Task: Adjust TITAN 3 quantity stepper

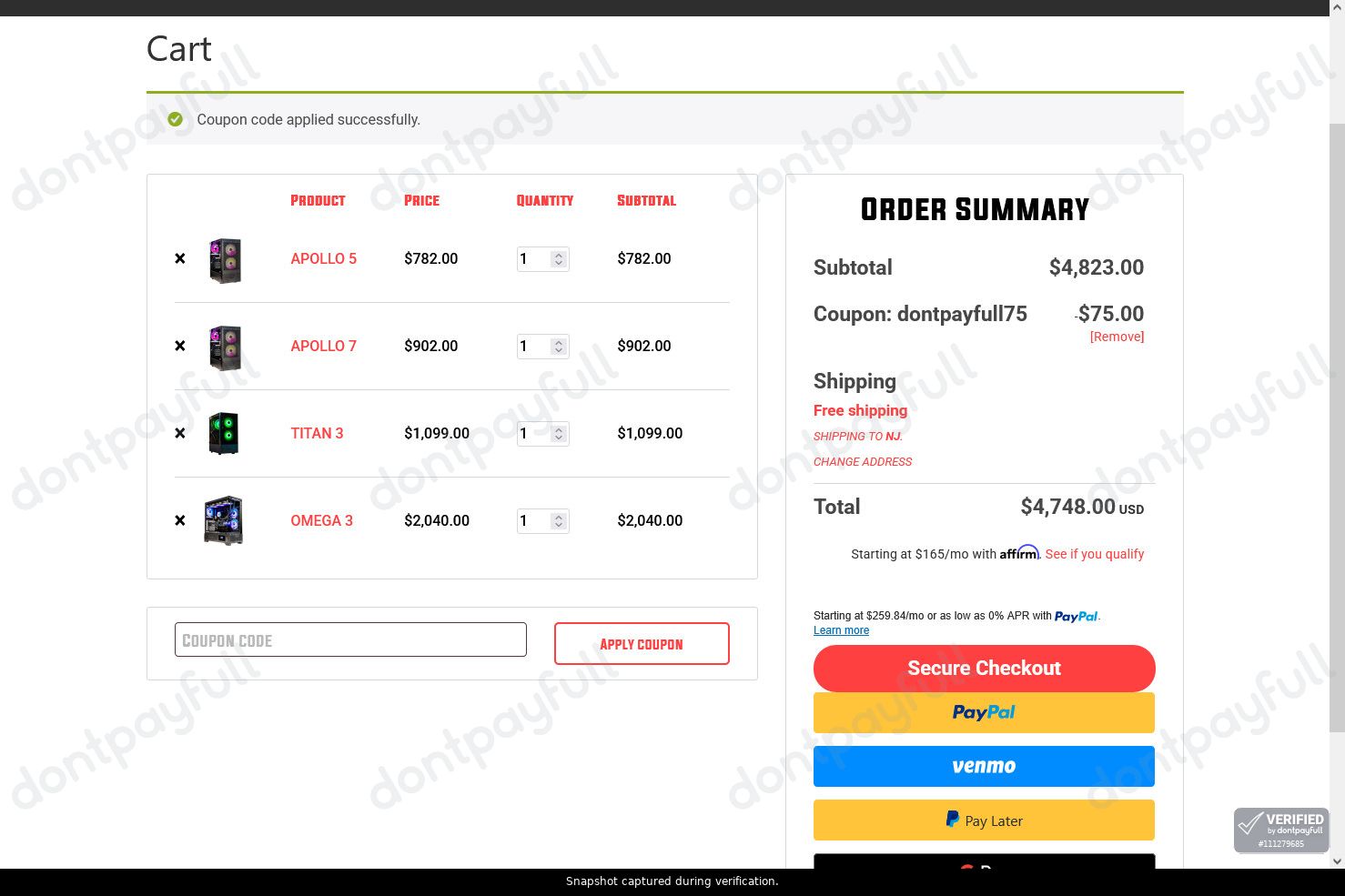Action: tap(559, 434)
